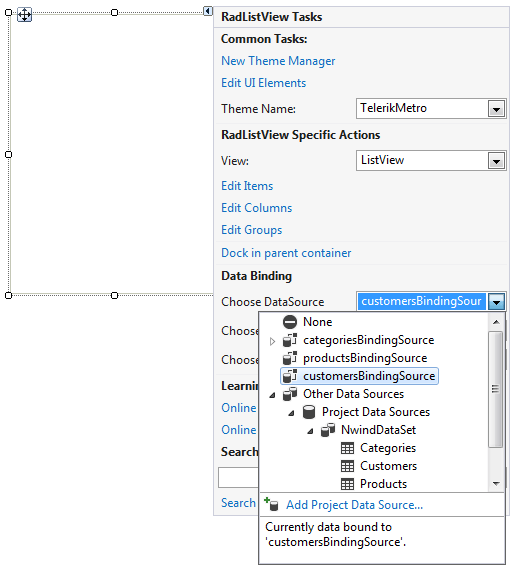This screenshot has width=531, height=568.
Task: Click the Customers table grid icon
Action: [347, 466]
